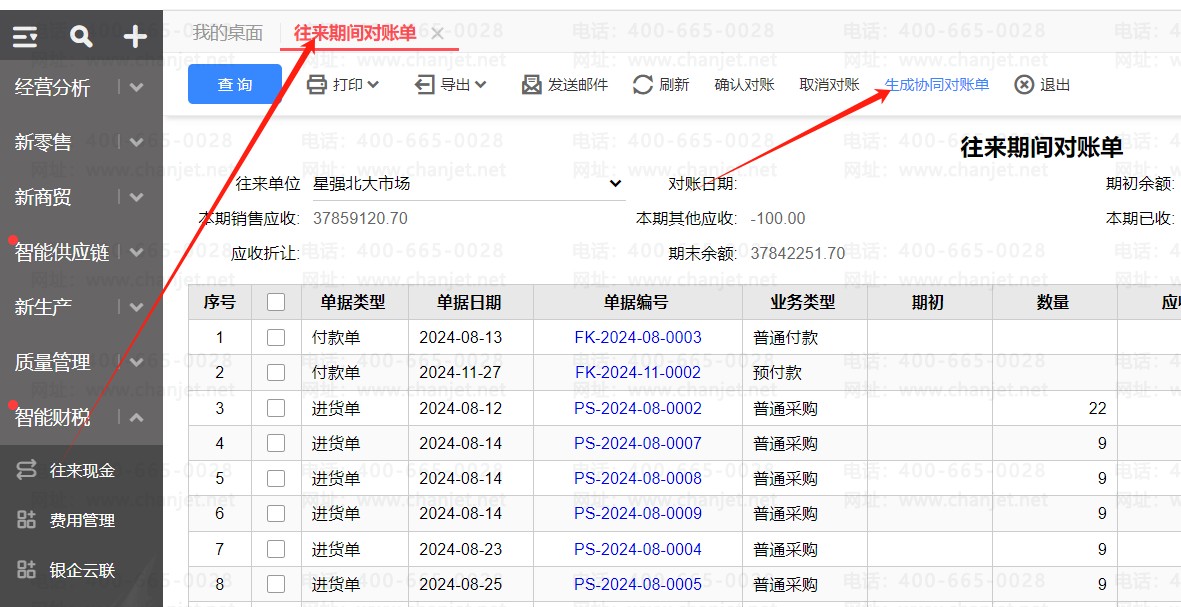Click the 单据类型 column header
The width and height of the screenshot is (1181, 607).
point(353,302)
